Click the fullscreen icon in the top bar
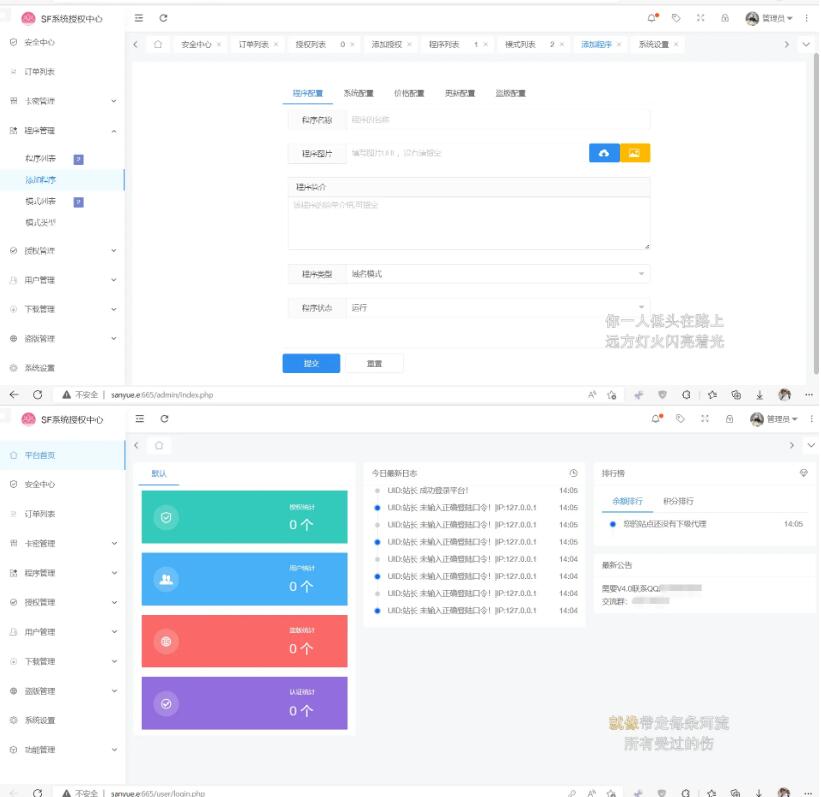The image size is (821, 797). point(703,18)
